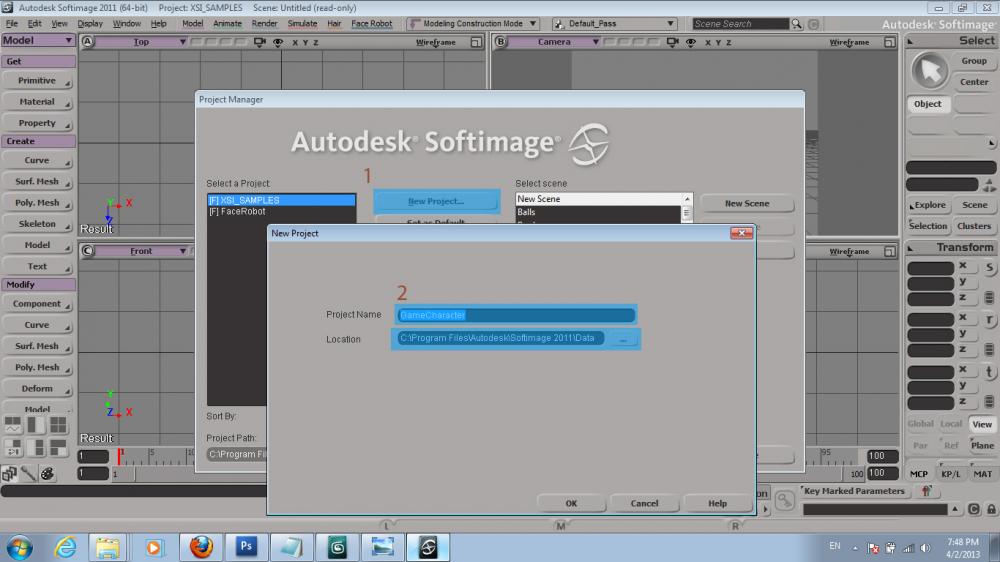
Task: Toggle Global transform mode
Action: click(x=920, y=424)
